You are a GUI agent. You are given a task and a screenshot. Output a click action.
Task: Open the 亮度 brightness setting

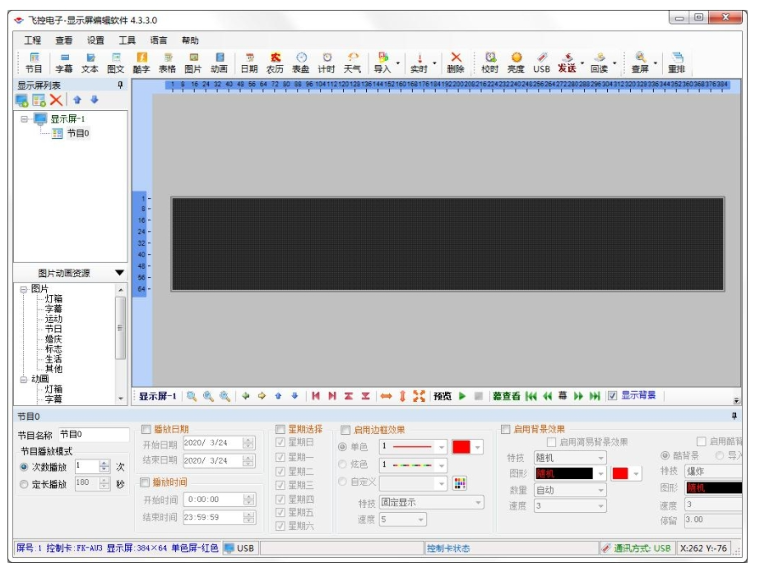pyautogui.click(x=515, y=62)
